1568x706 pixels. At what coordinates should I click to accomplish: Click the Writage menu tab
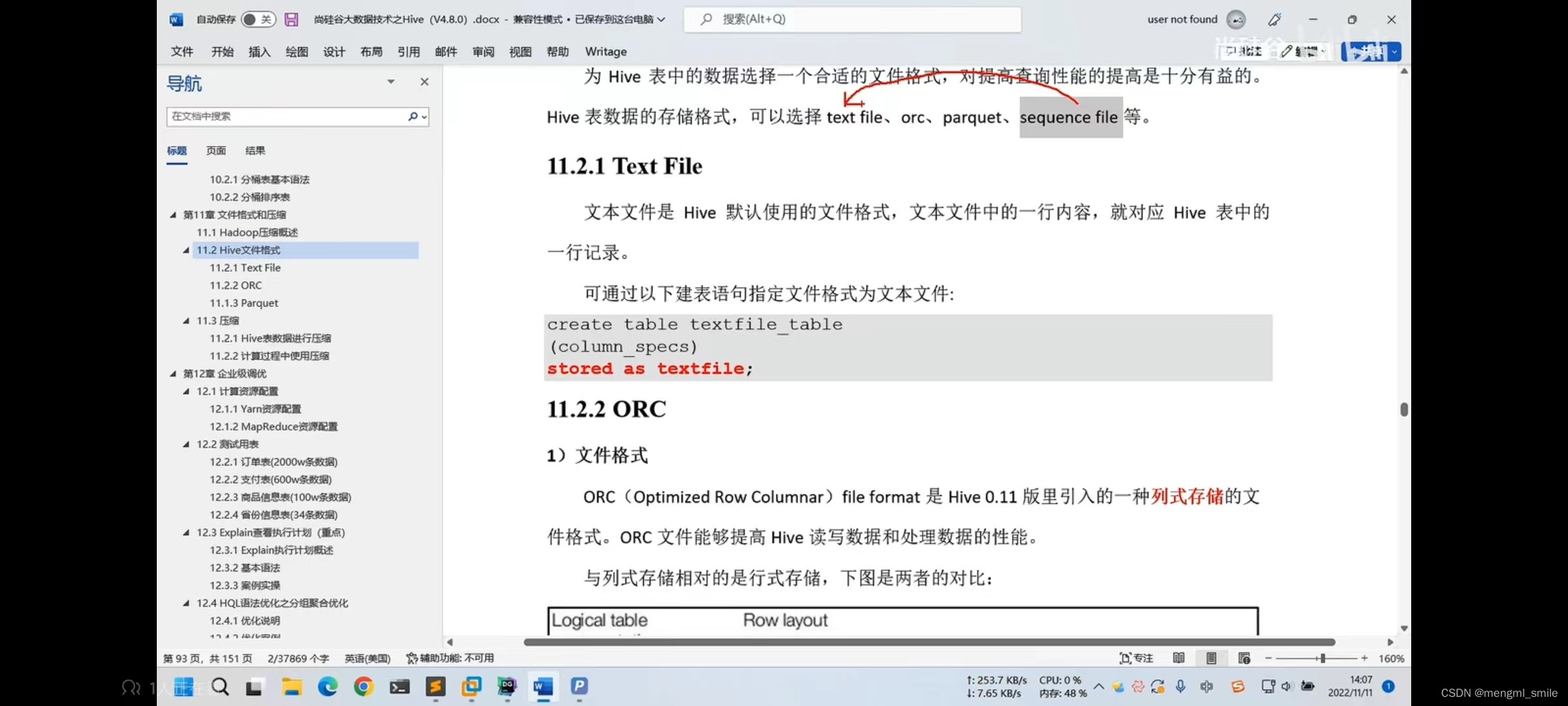click(605, 51)
